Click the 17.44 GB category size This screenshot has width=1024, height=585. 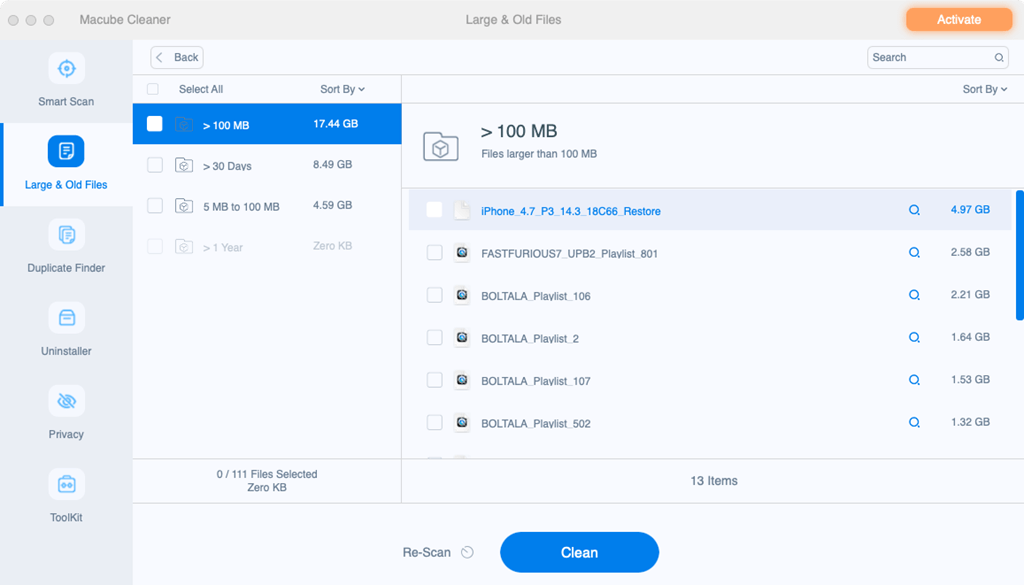click(336, 123)
